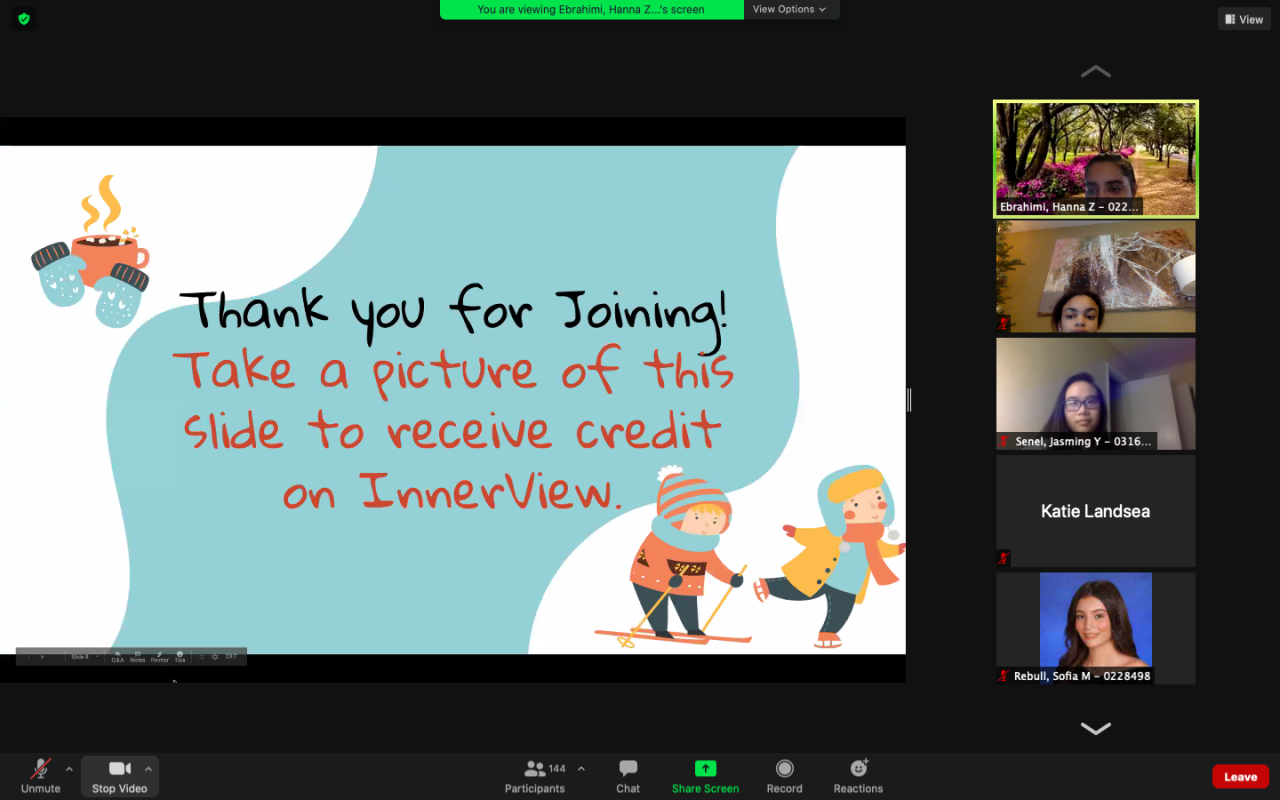This screenshot has height=800, width=1280.
Task: Click the muted mic icon beside Rebull's name
Action: point(1004,676)
